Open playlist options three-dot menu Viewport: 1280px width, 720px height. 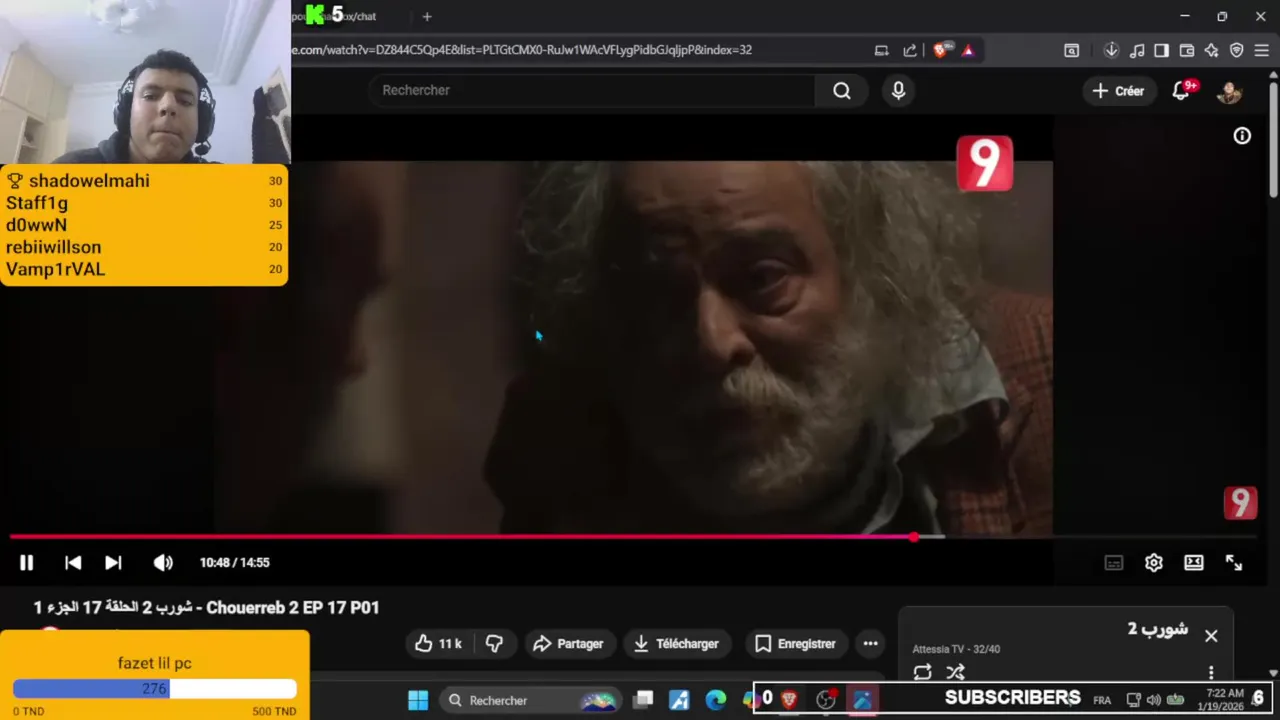[1211, 673]
